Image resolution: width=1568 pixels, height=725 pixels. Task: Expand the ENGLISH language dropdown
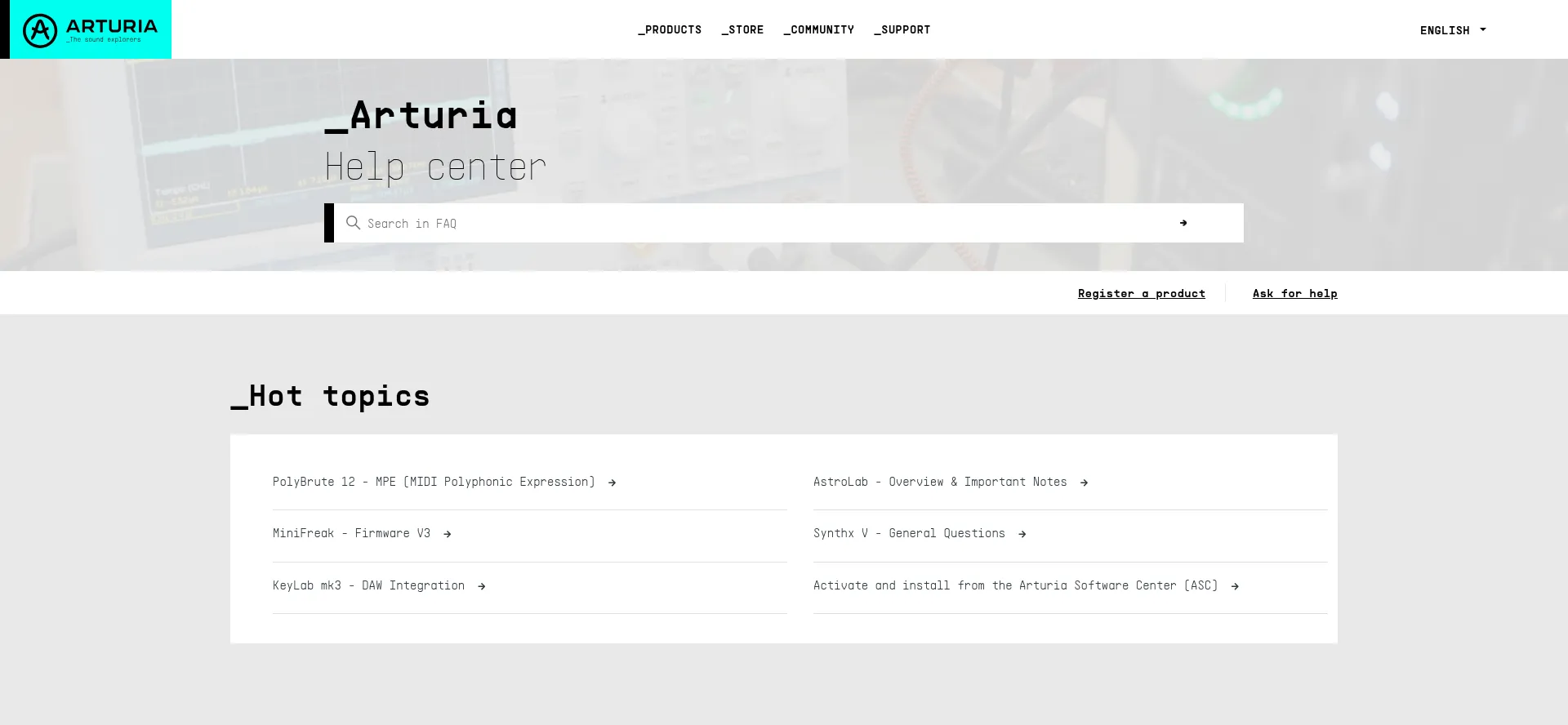(1453, 30)
